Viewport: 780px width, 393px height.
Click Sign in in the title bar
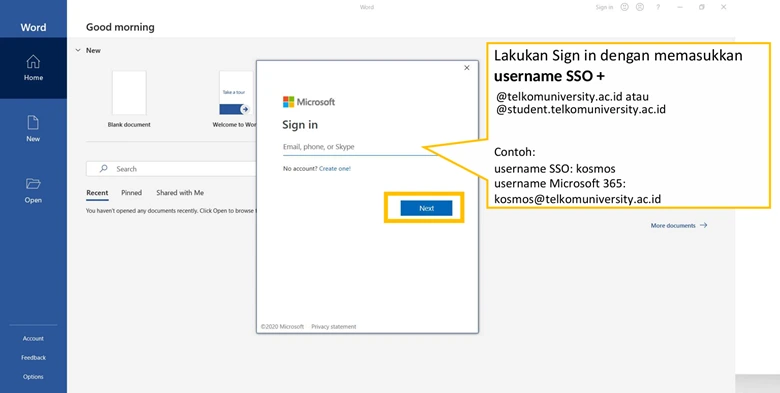coord(604,7)
